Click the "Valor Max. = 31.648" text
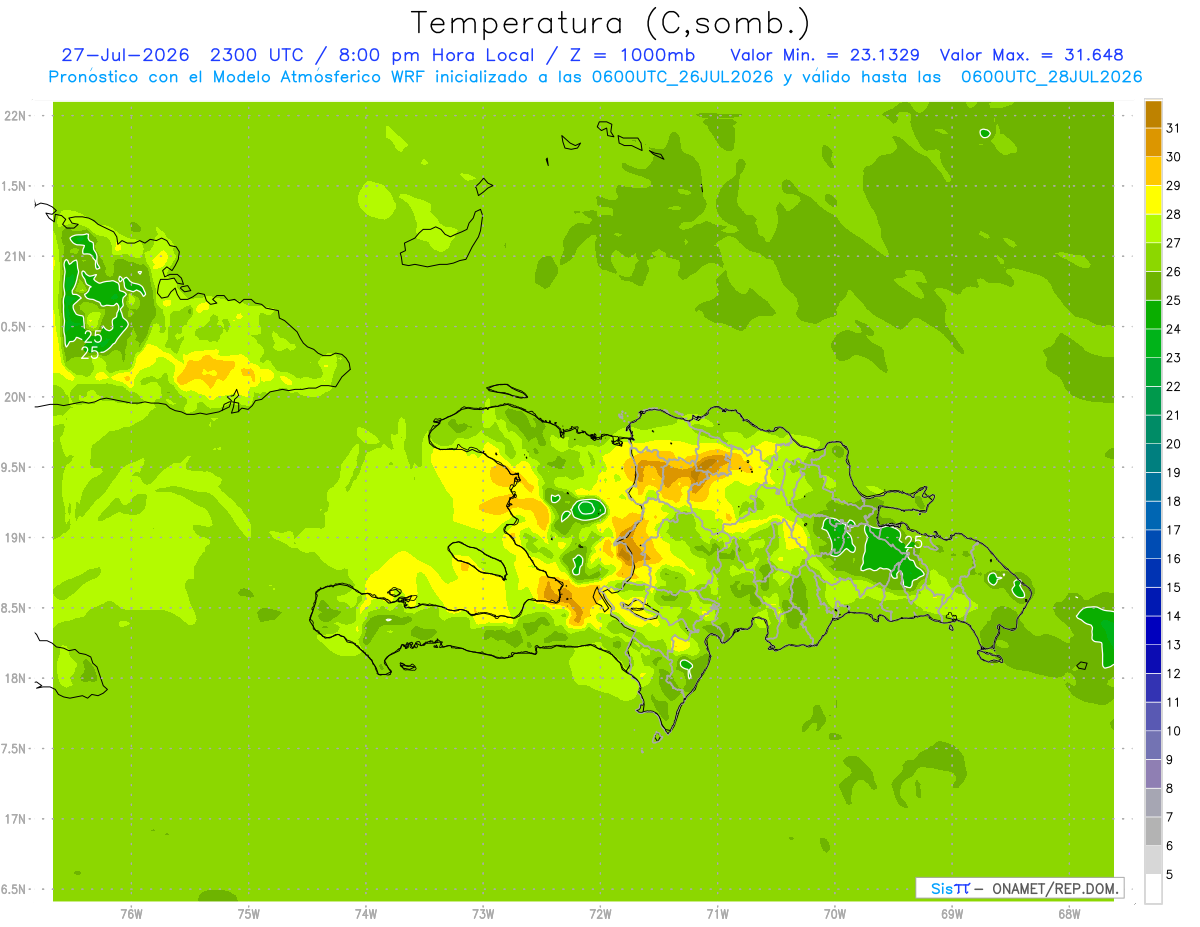 (x=1031, y=55)
